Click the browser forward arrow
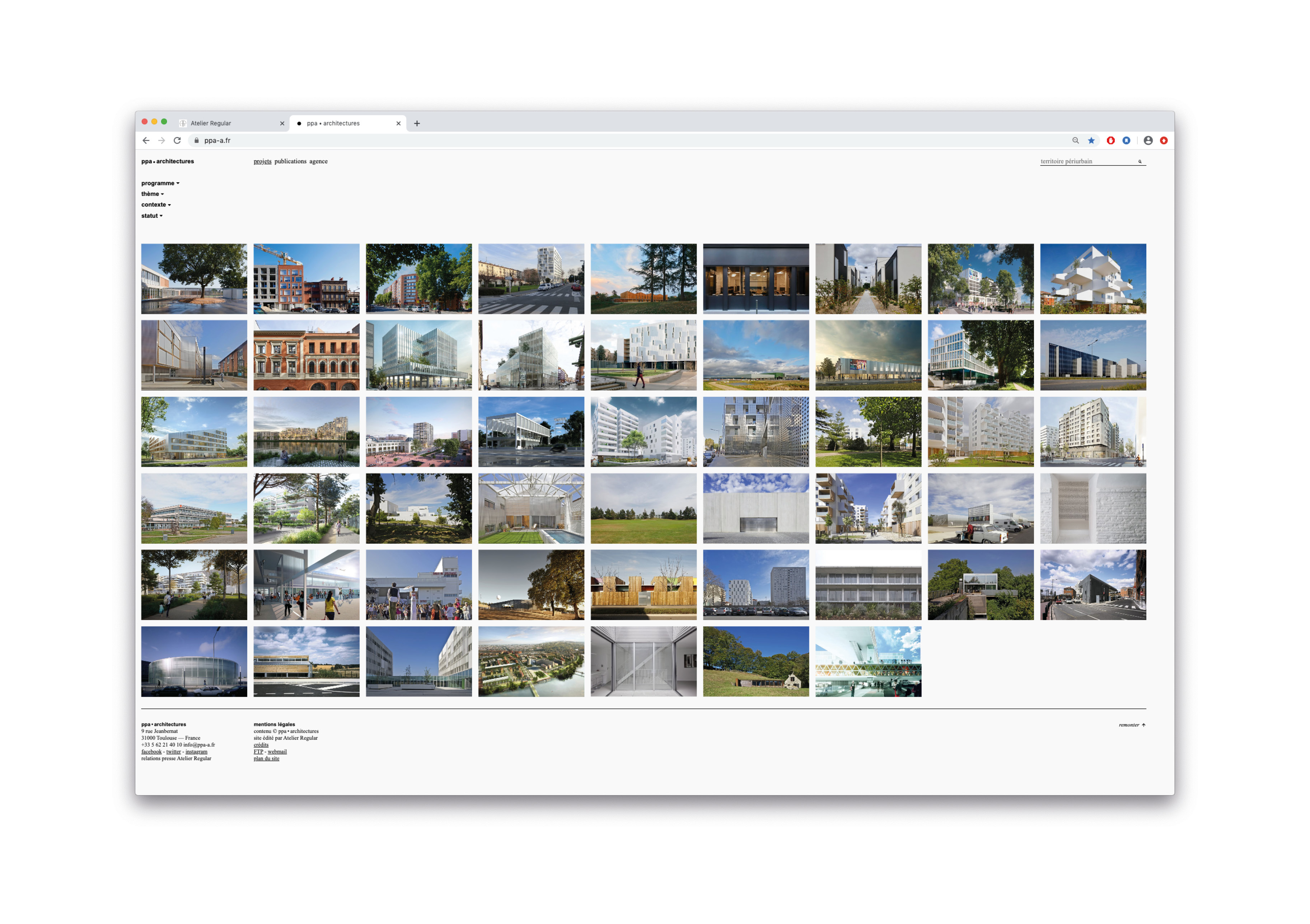The height and width of the screenshot is (924, 1310). click(x=162, y=140)
